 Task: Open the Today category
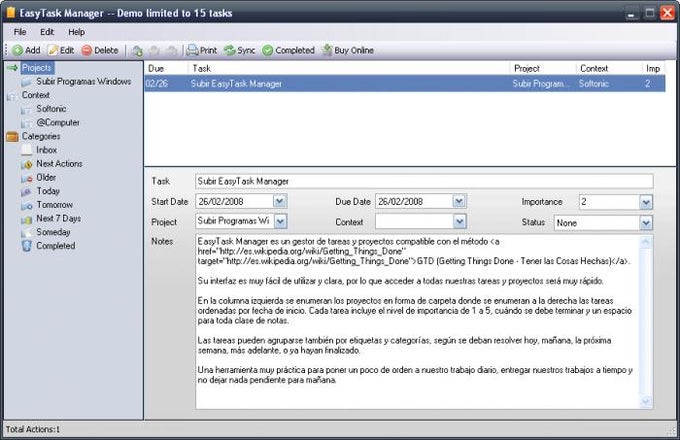[x=48, y=191]
